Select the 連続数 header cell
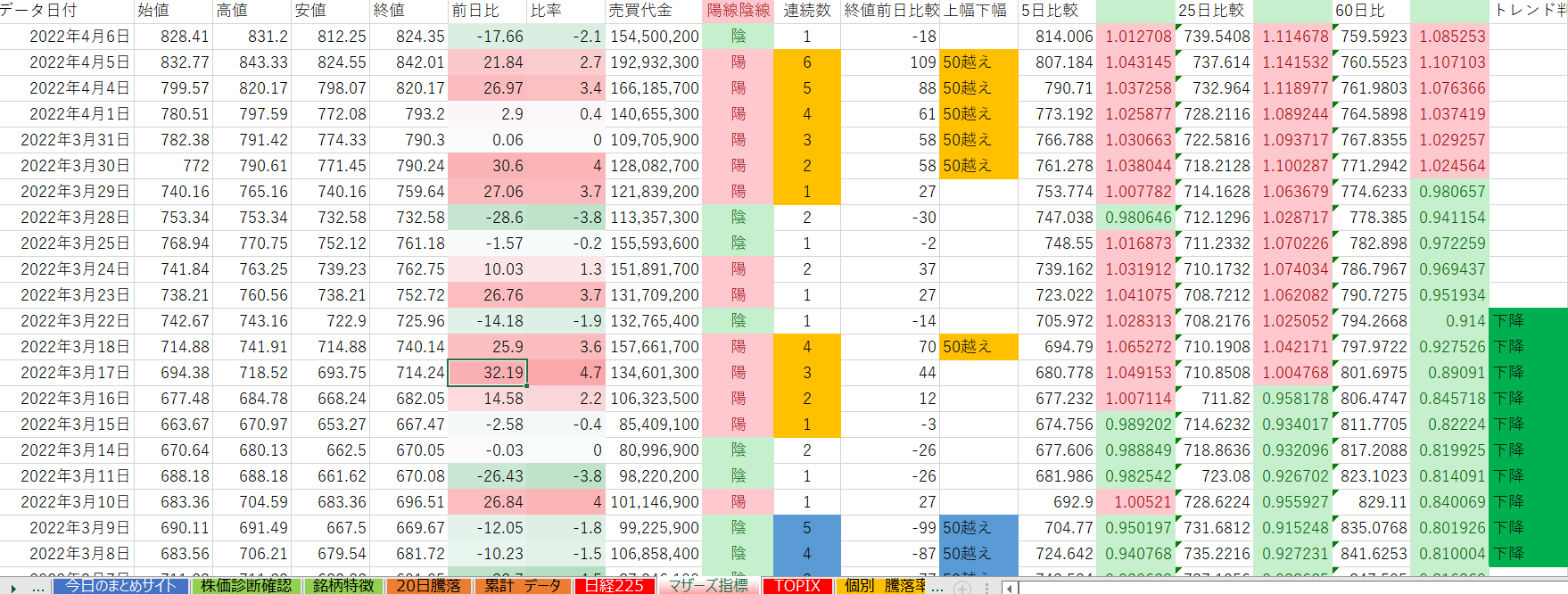 coord(807,11)
